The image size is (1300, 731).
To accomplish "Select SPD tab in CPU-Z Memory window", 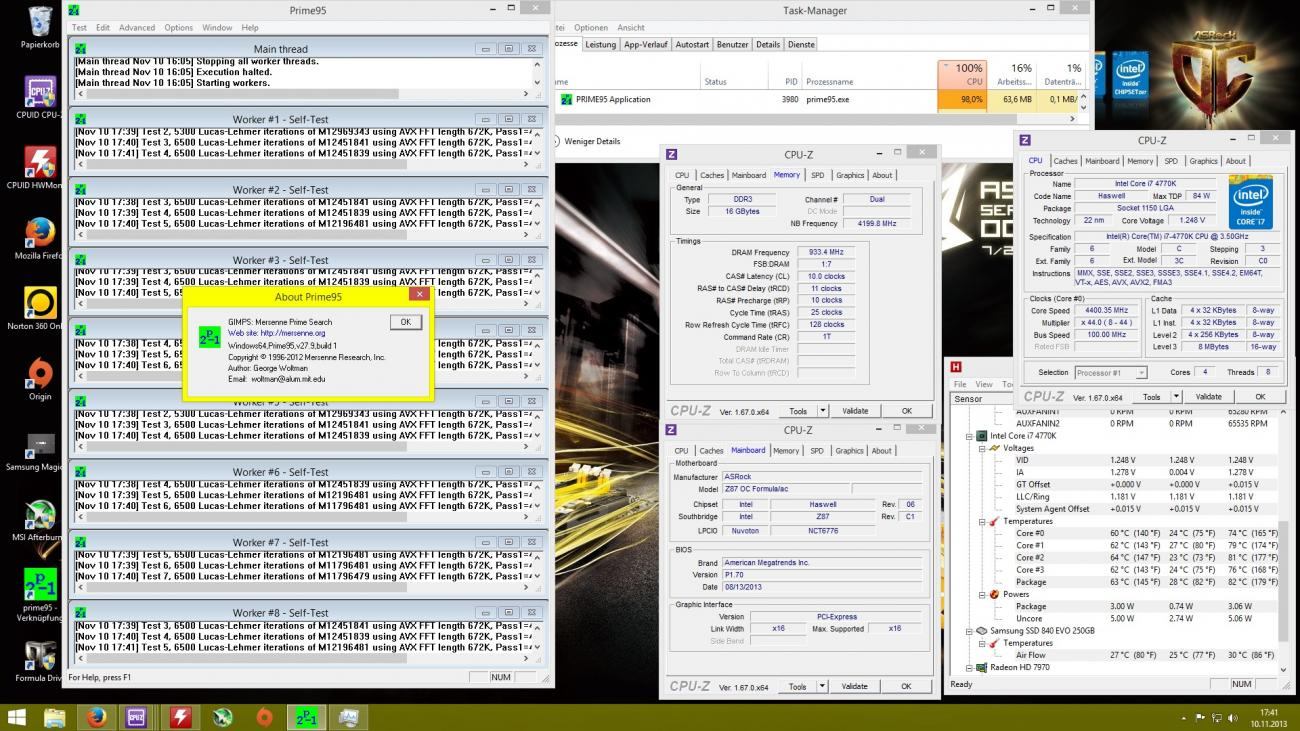I will (x=818, y=175).
